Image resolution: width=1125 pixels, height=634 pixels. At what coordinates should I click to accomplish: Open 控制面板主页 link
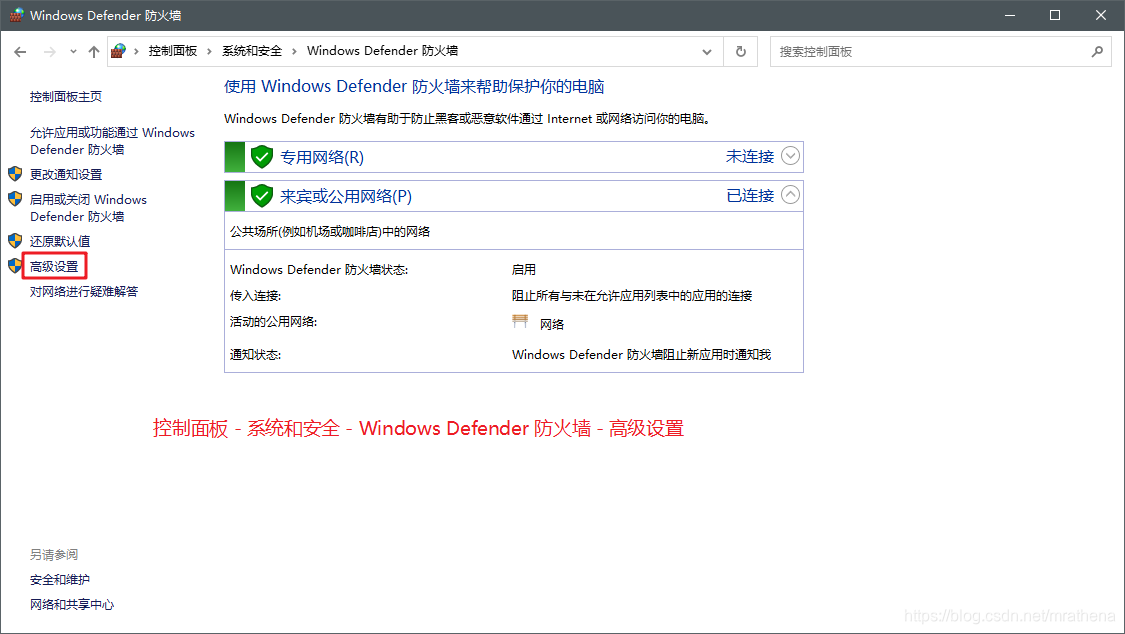click(66, 97)
